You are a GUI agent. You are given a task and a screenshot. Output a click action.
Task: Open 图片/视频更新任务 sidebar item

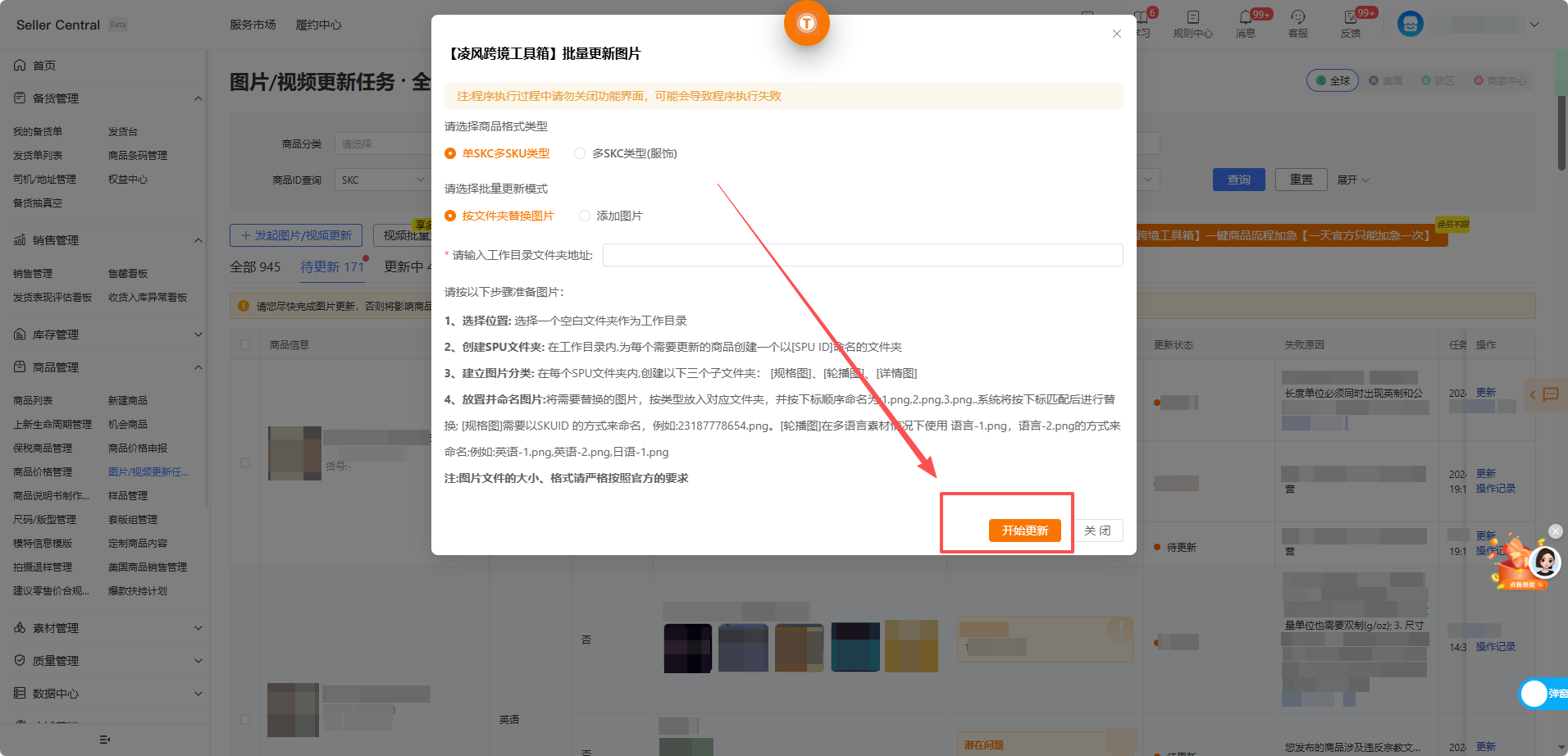pos(148,471)
